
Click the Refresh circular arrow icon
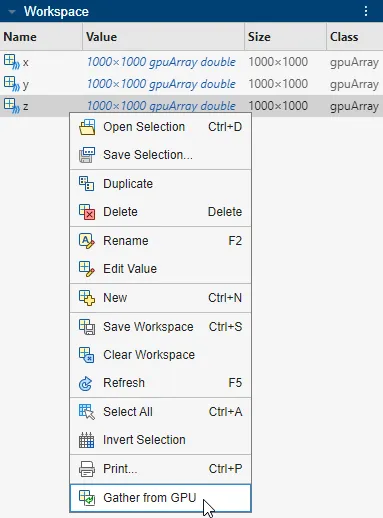86,383
